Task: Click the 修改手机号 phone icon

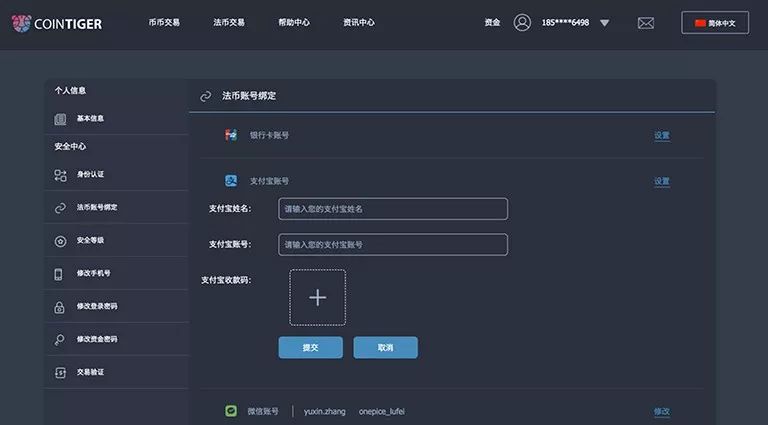Action: [58, 274]
